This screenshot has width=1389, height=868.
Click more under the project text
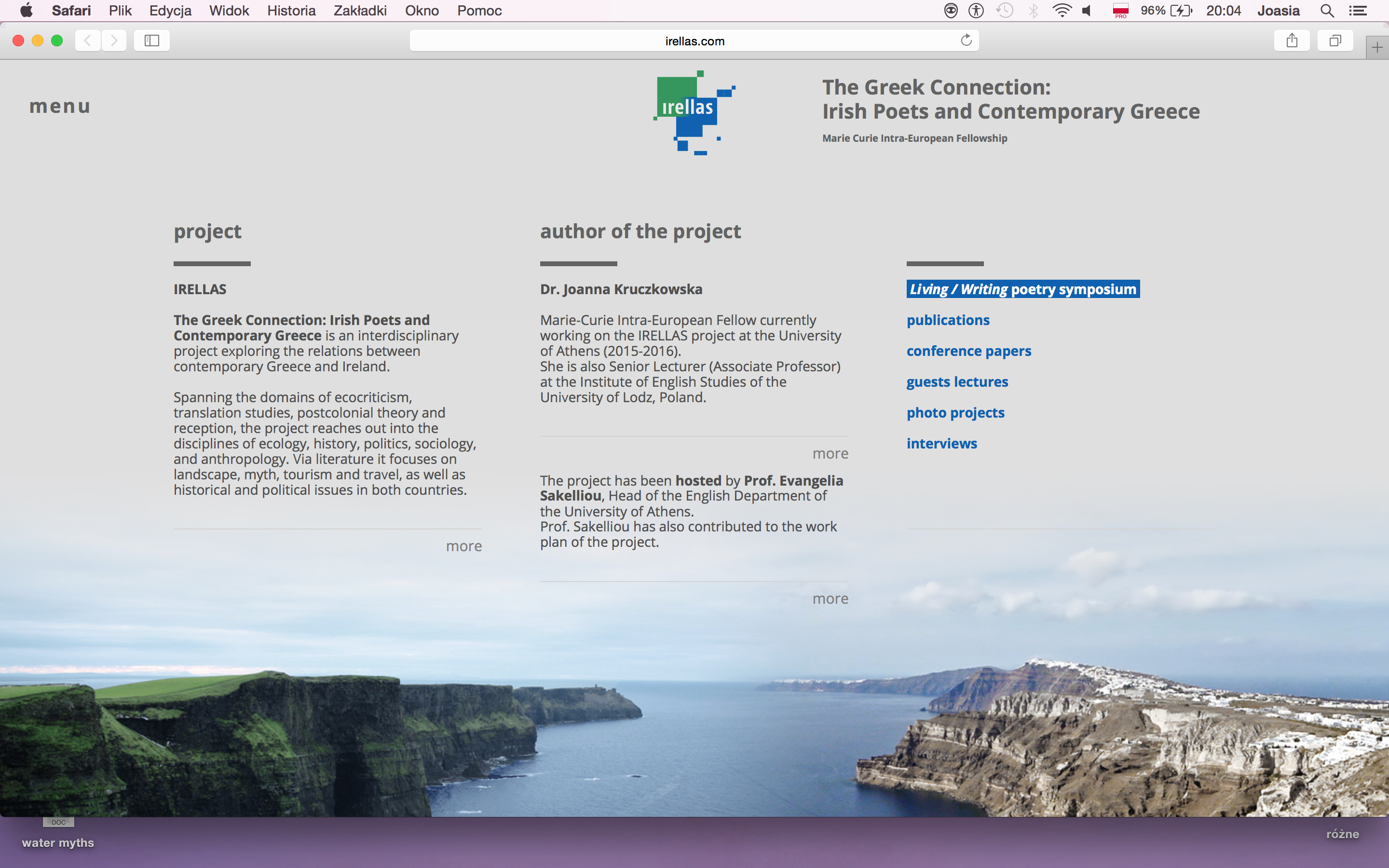point(464,546)
